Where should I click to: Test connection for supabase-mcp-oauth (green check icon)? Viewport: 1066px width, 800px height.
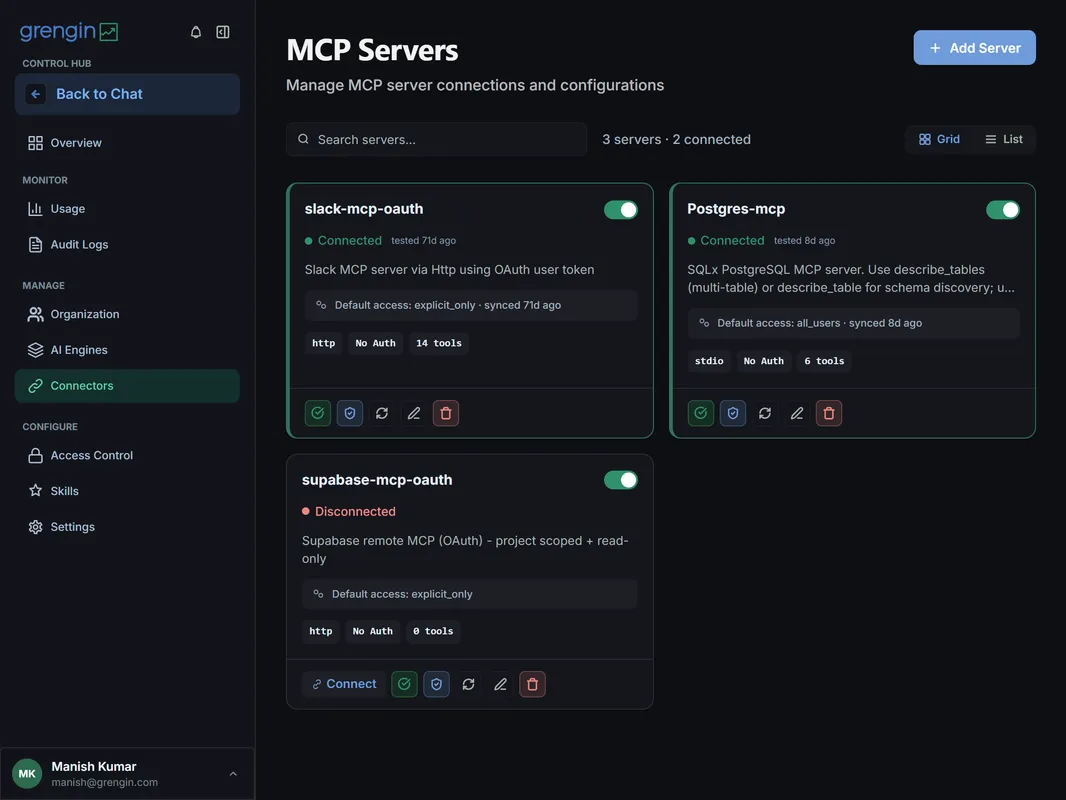pyautogui.click(x=404, y=684)
